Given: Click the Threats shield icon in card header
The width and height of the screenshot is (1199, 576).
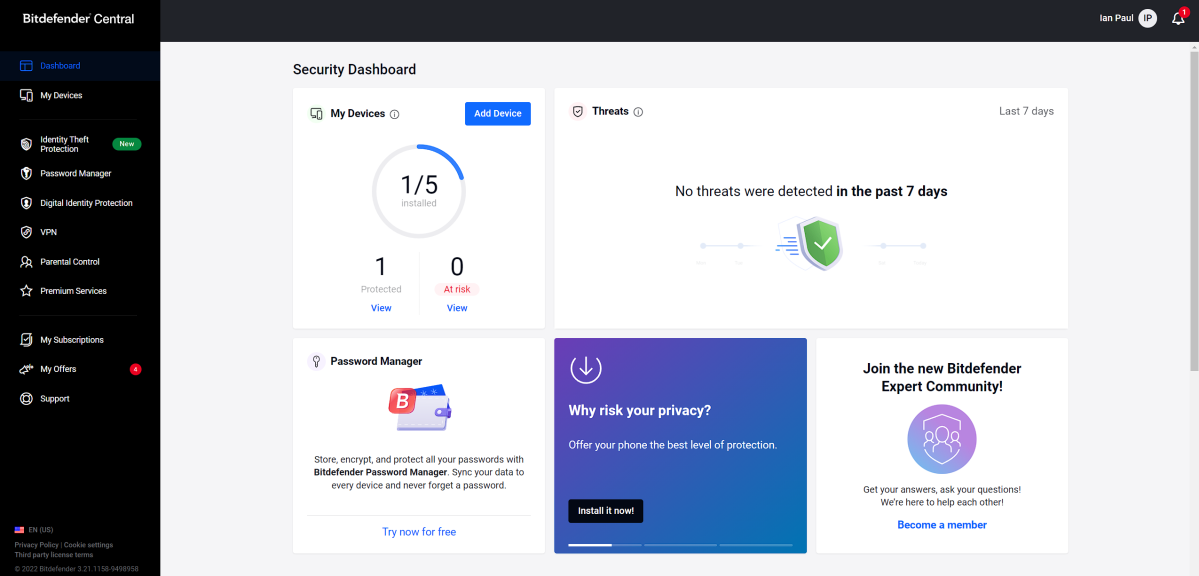Looking at the screenshot, I should [578, 112].
